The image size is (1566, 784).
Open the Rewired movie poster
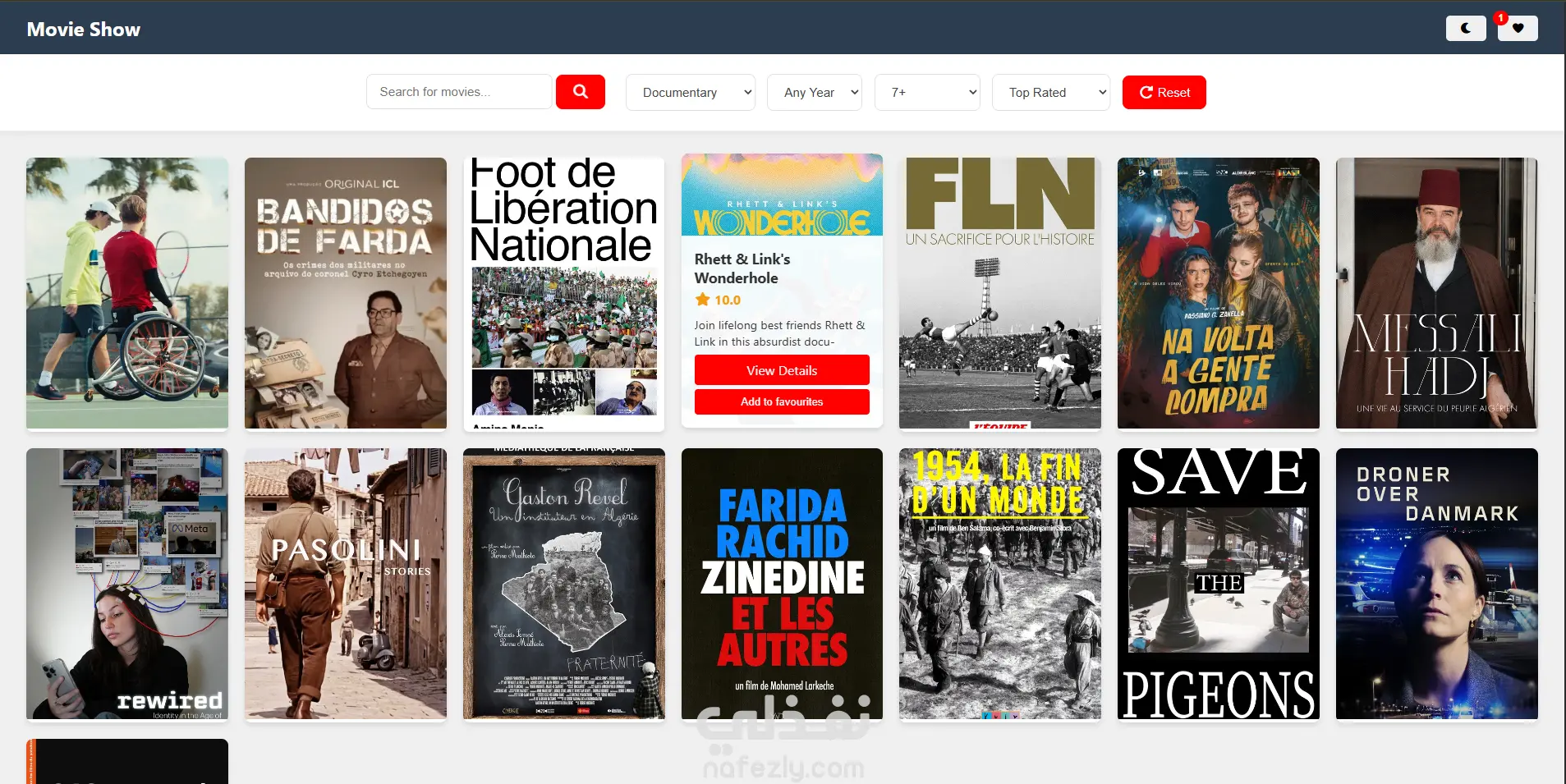coord(127,584)
